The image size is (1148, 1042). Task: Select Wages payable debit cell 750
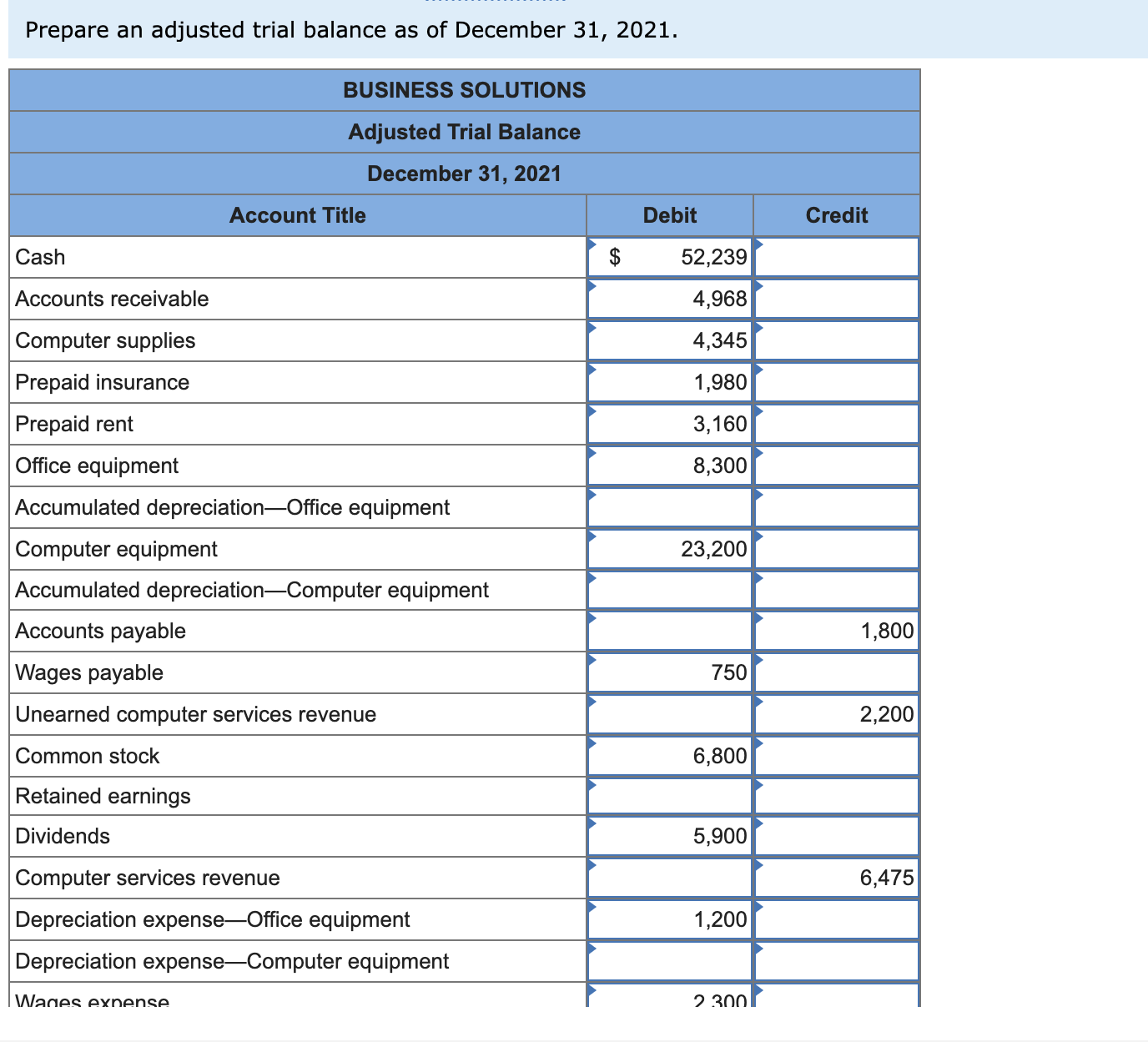tap(670, 672)
